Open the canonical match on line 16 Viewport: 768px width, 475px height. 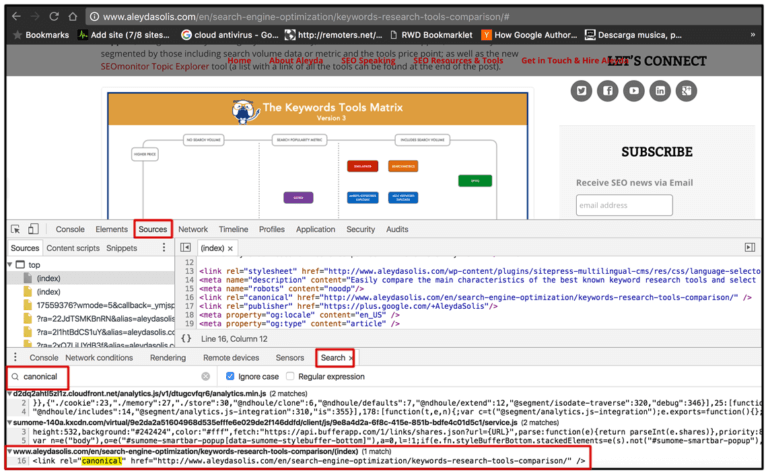click(x=309, y=461)
